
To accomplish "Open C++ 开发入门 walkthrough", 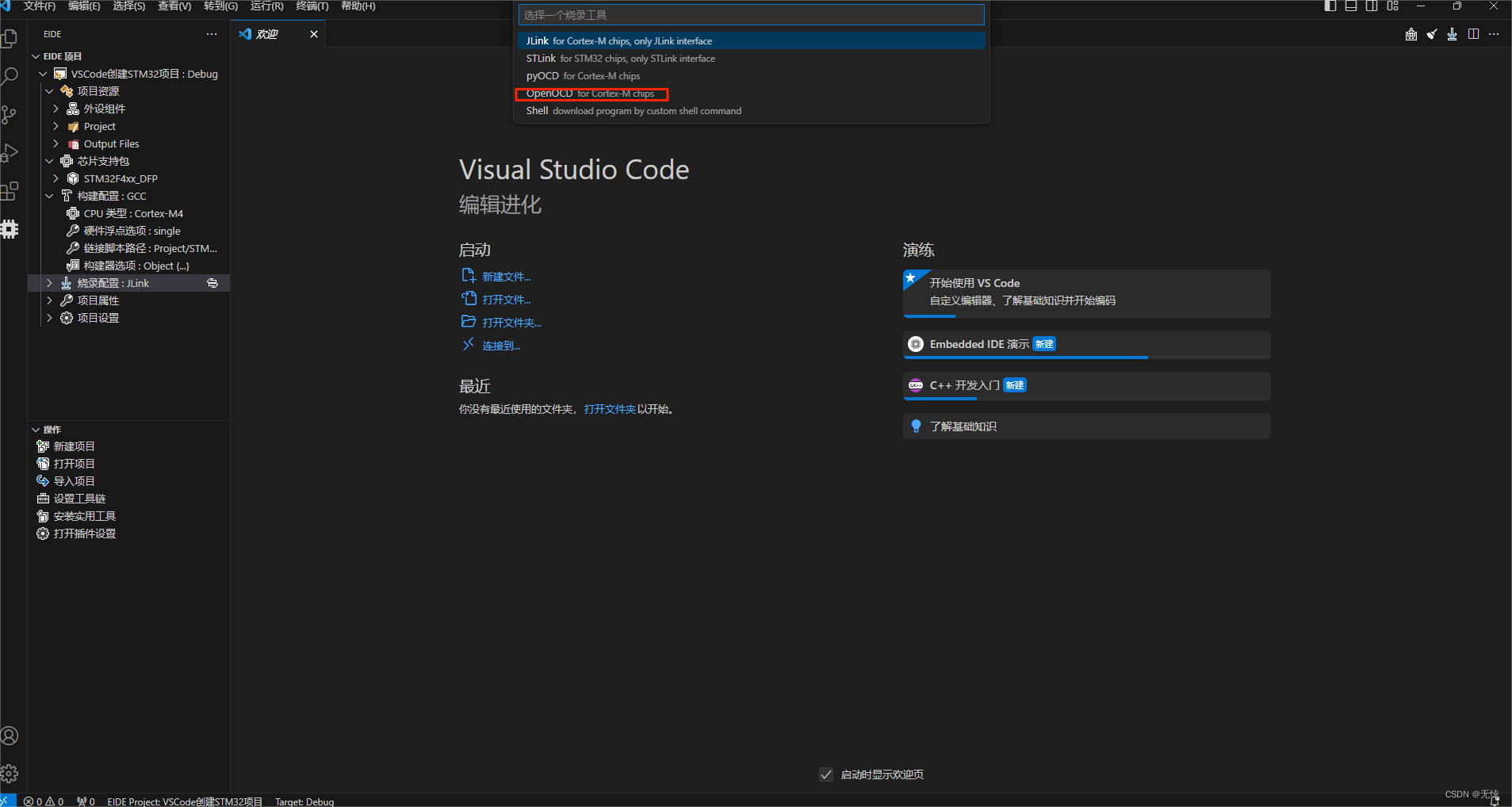I will 1087,385.
